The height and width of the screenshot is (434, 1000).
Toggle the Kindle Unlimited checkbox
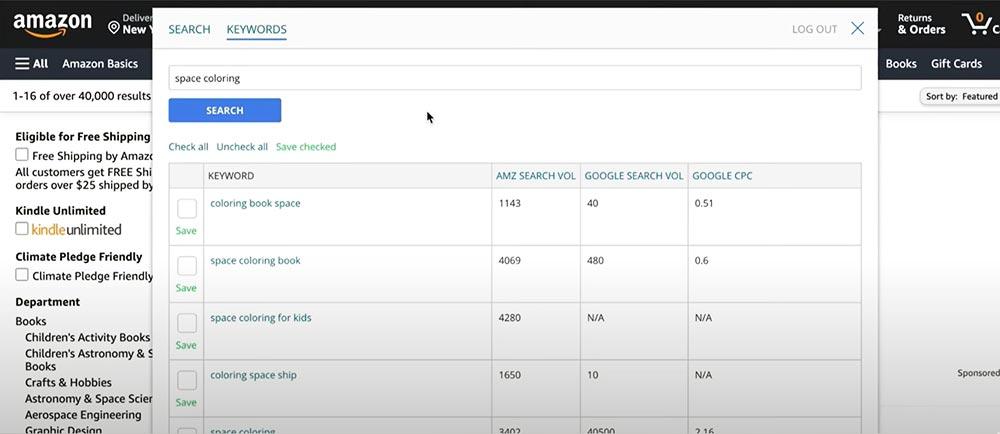pos(22,229)
